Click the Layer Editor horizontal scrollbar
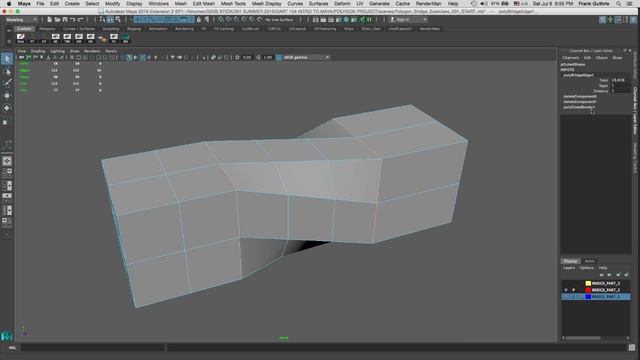 pyautogui.click(x=596, y=338)
